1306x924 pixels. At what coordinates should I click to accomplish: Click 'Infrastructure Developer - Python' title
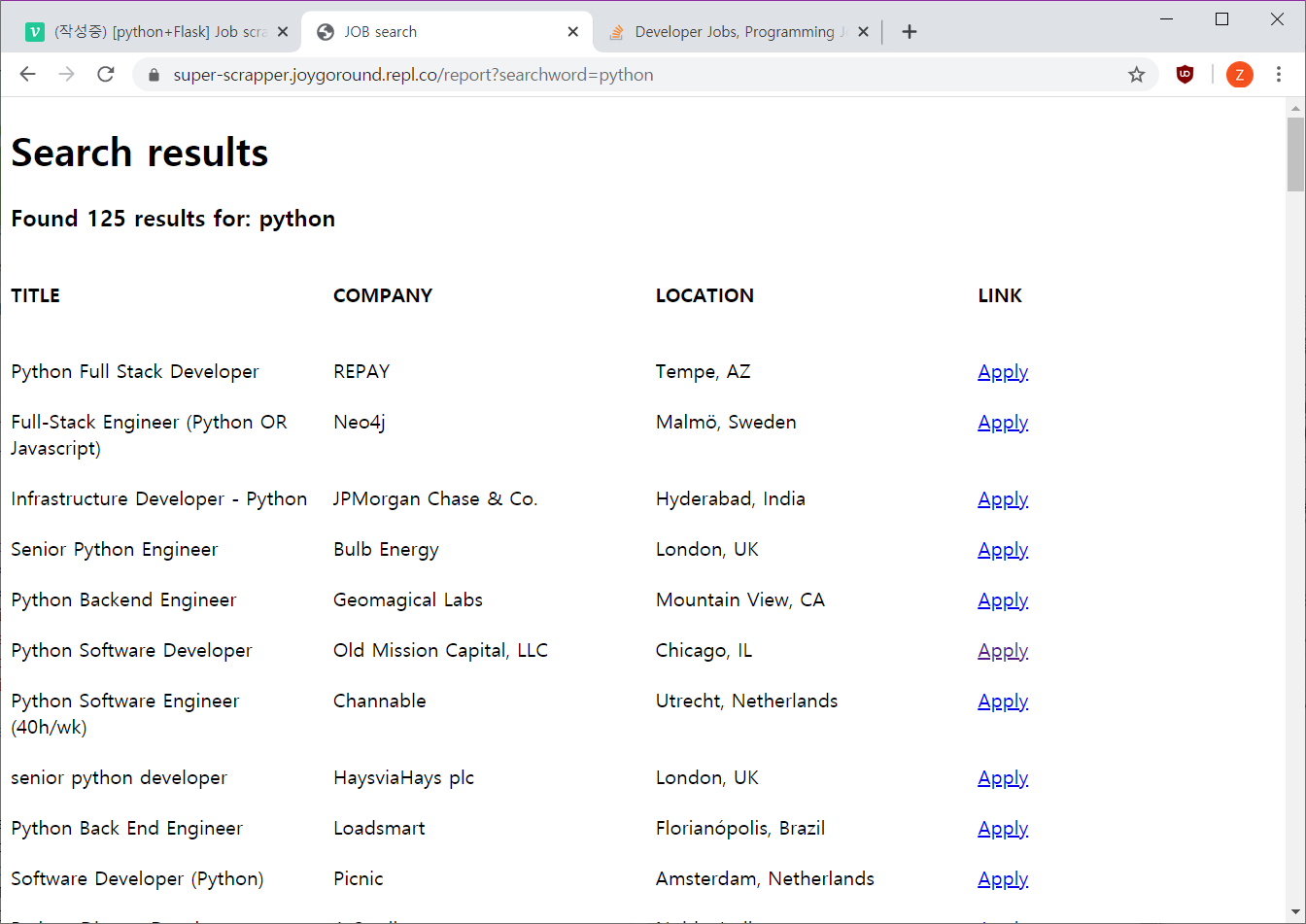(x=158, y=499)
